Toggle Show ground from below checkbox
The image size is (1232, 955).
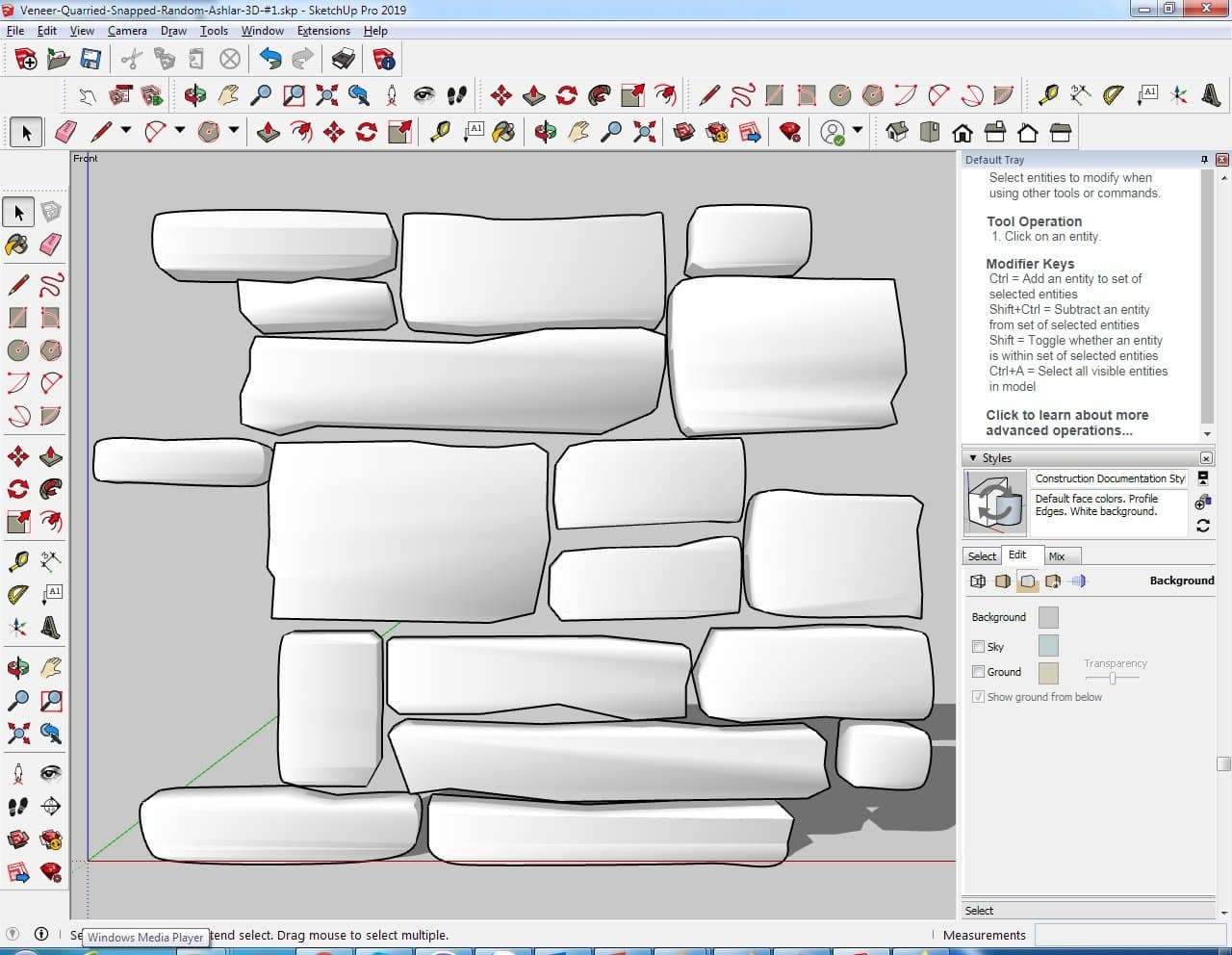(x=978, y=697)
